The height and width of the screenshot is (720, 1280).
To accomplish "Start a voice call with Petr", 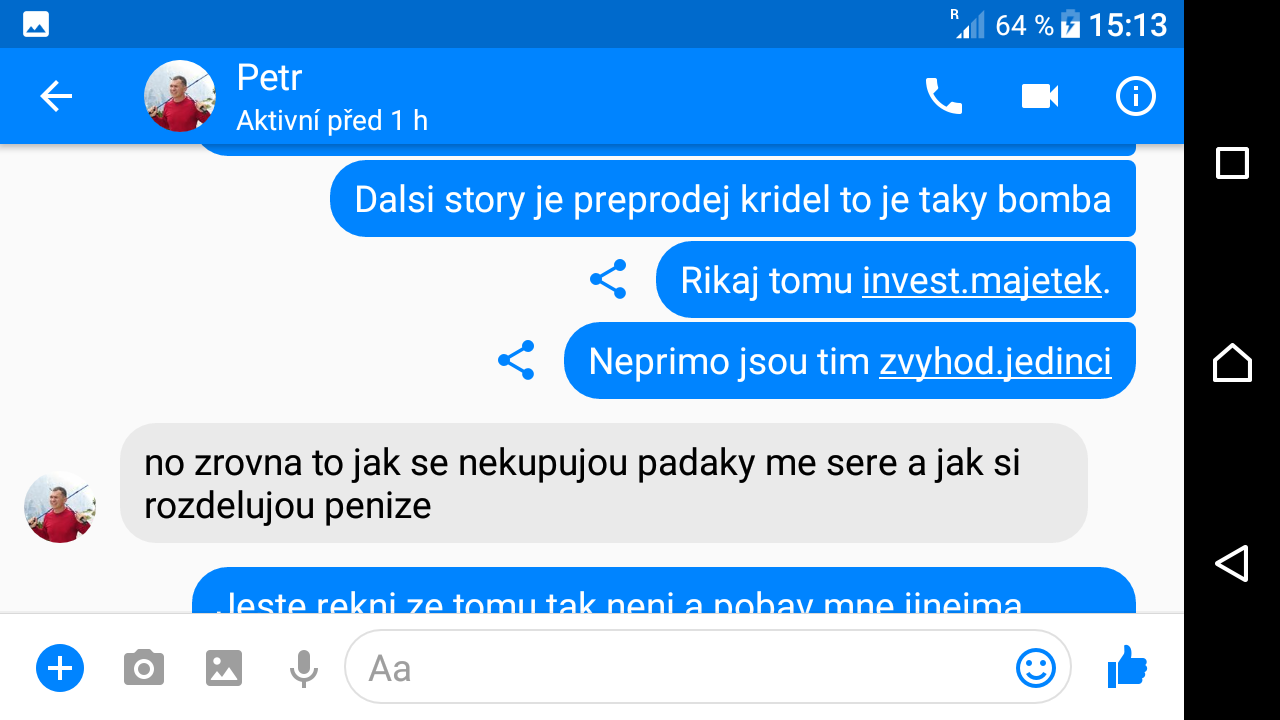I will point(943,96).
